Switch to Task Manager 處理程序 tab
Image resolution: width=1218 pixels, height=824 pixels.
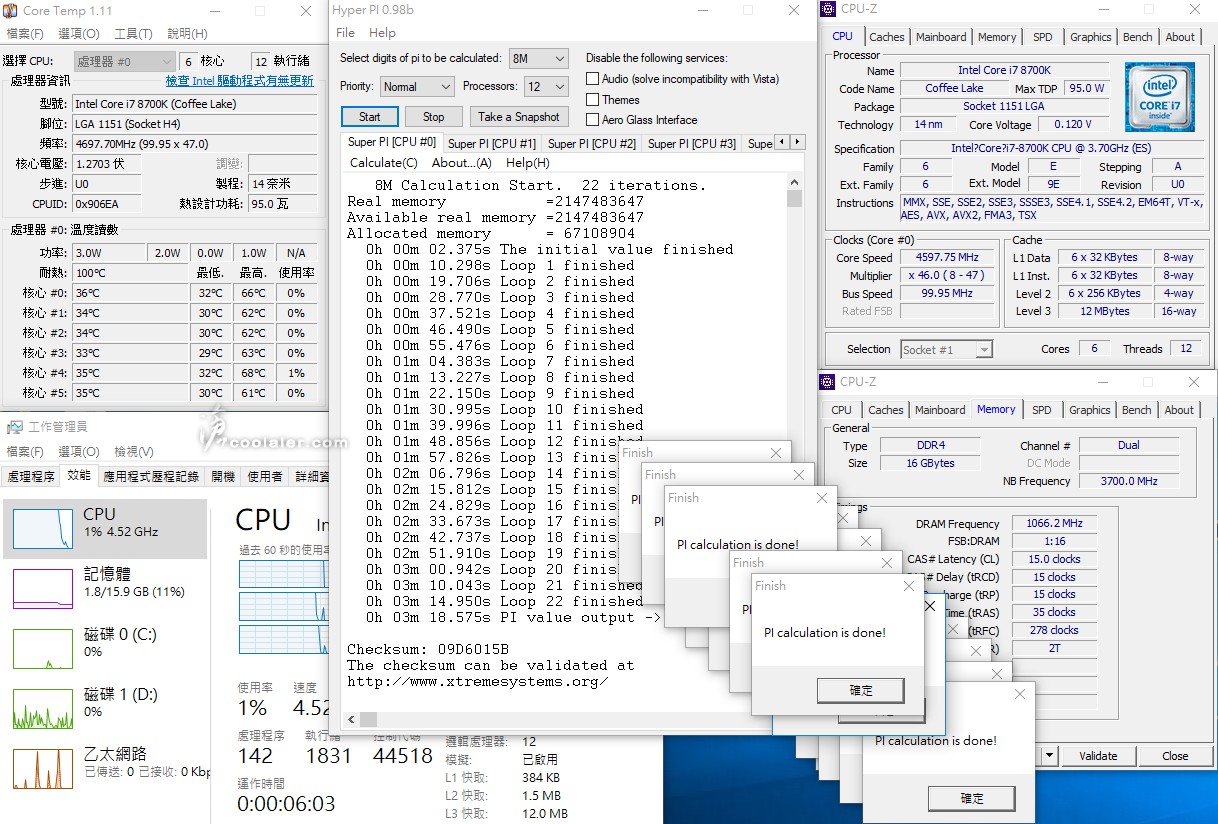(x=31, y=476)
